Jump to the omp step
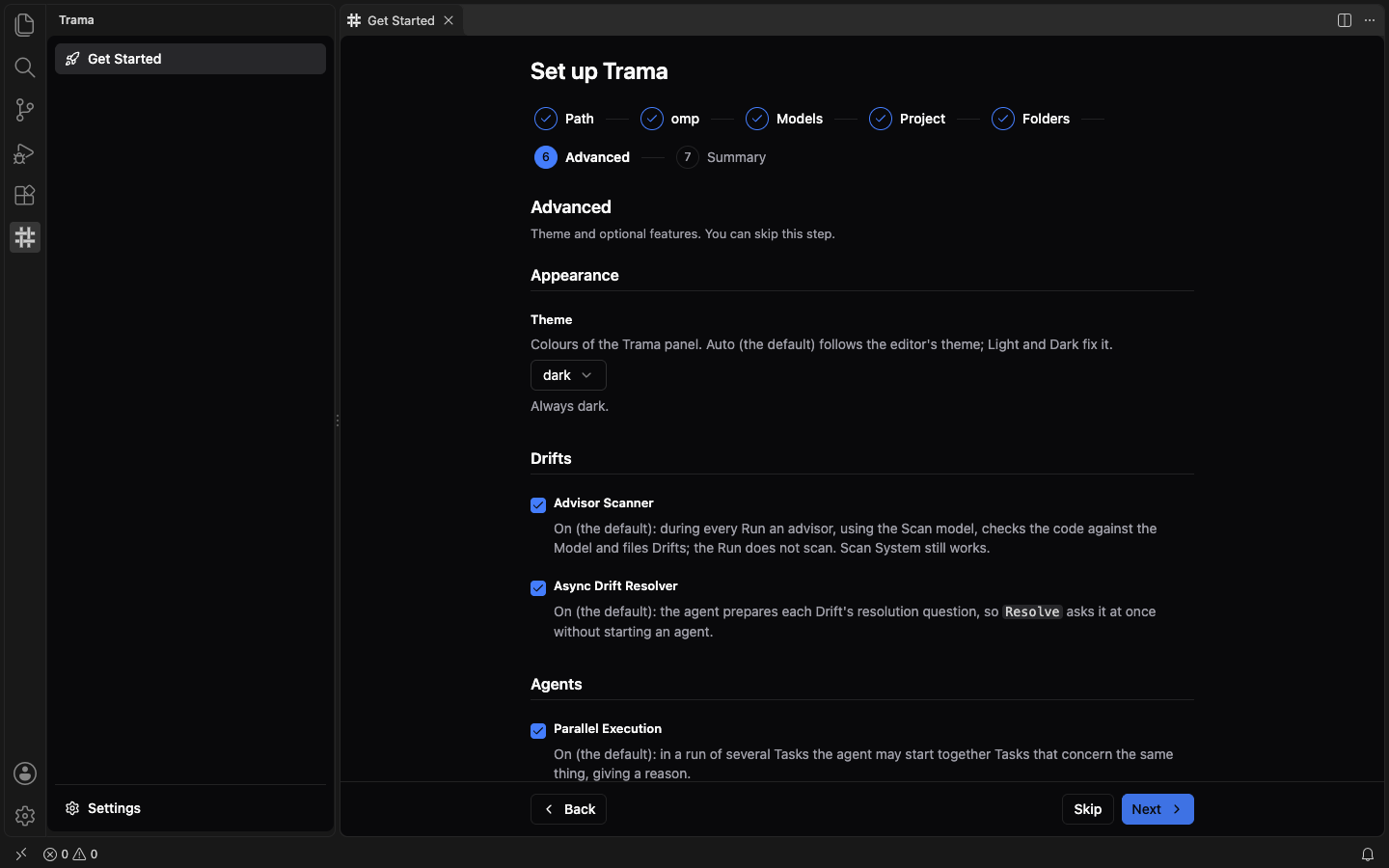The image size is (1389, 868). tap(670, 119)
